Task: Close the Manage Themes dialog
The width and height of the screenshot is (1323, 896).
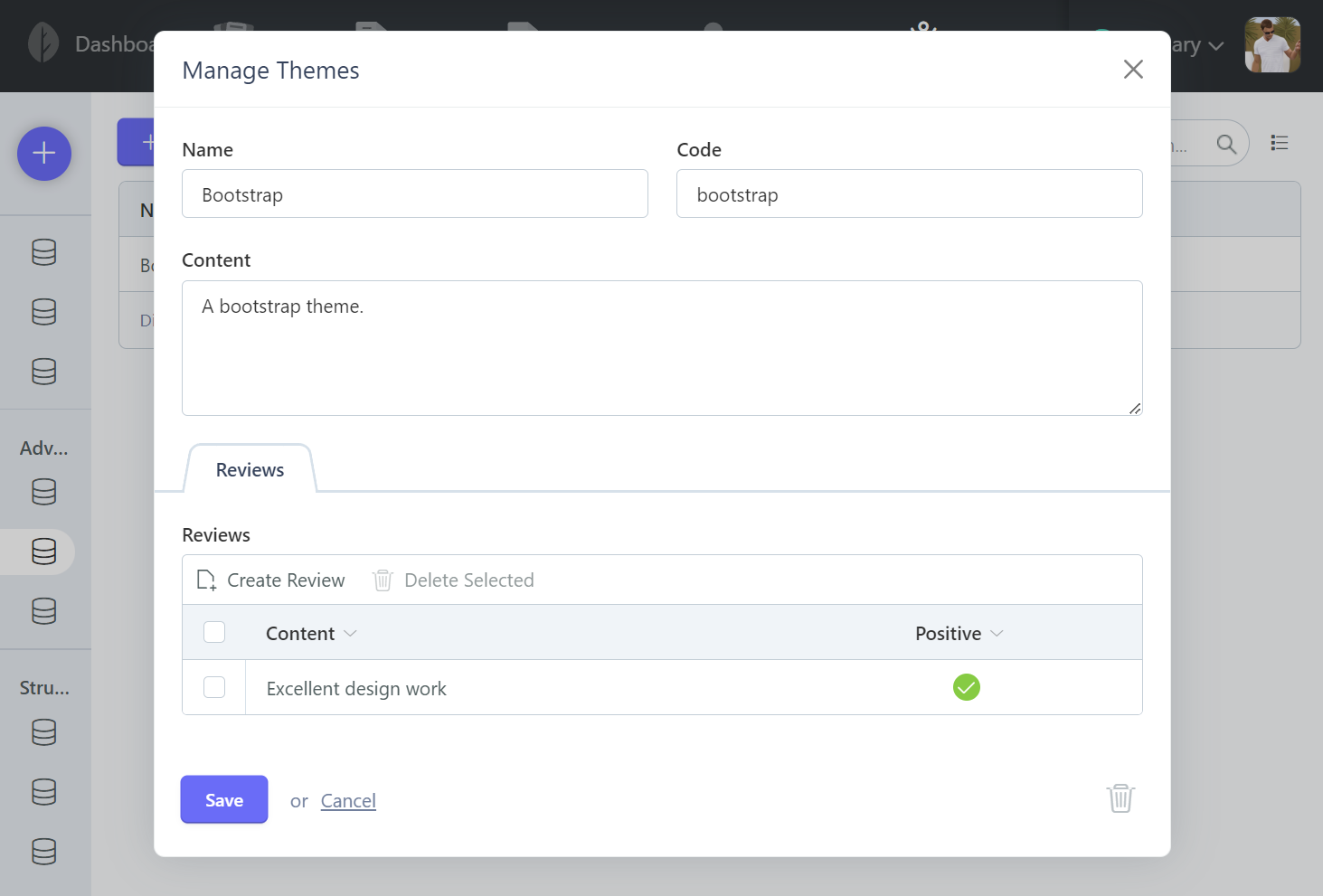Action: [1133, 70]
